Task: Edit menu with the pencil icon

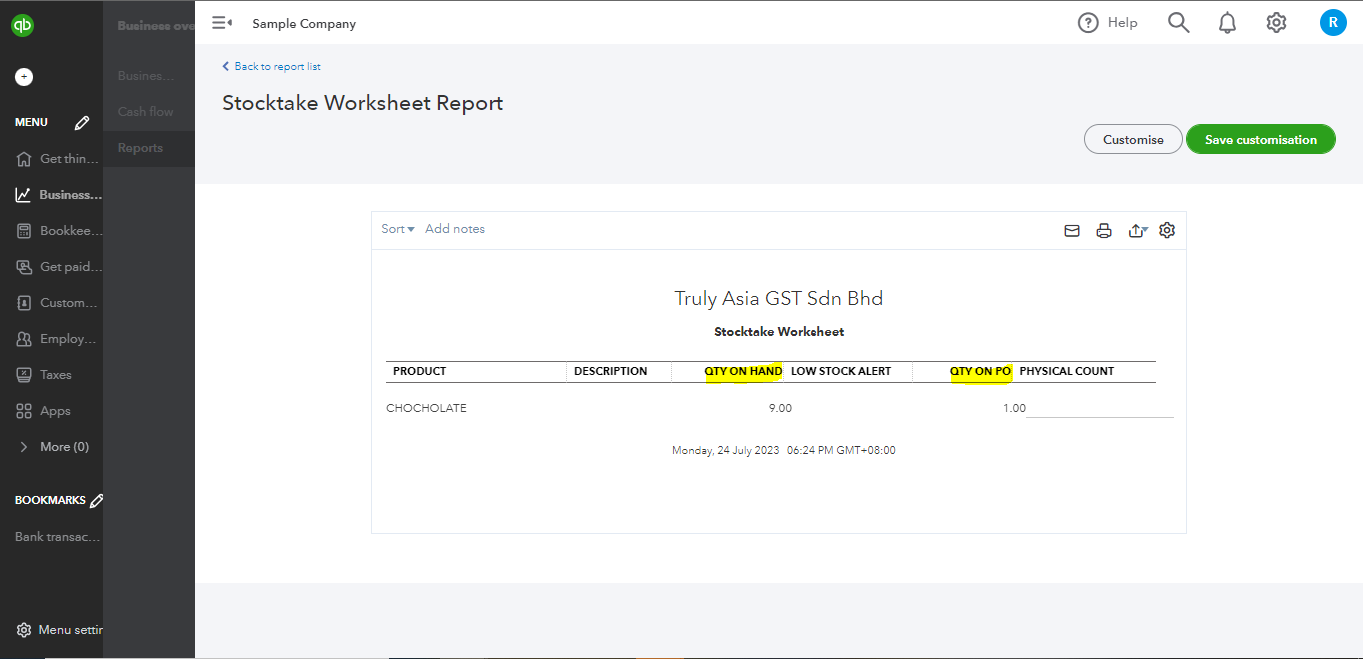Action: [82, 123]
